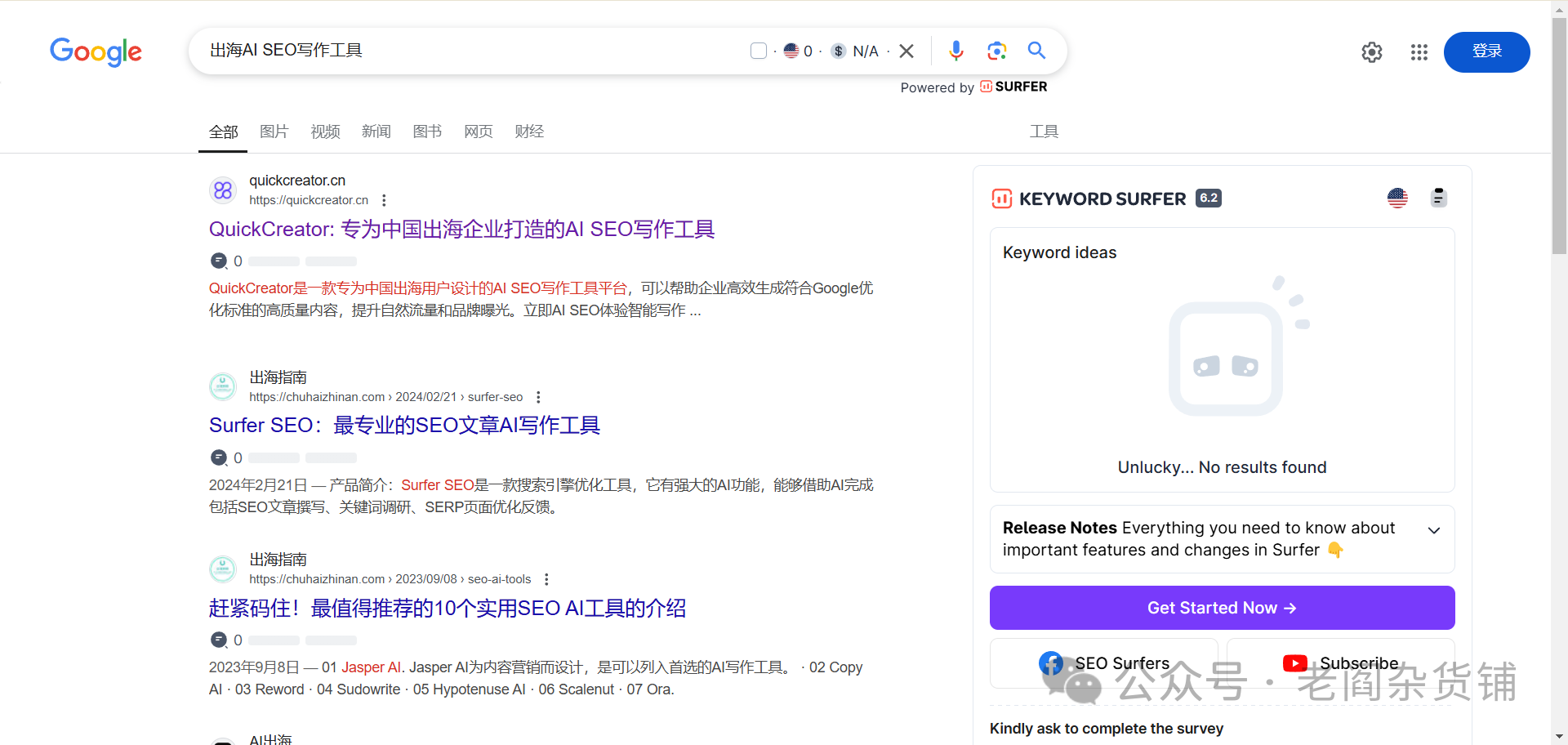Screen dimensions: 1568x745
Task: Click the blue magnifier search icon
Action: [1036, 51]
